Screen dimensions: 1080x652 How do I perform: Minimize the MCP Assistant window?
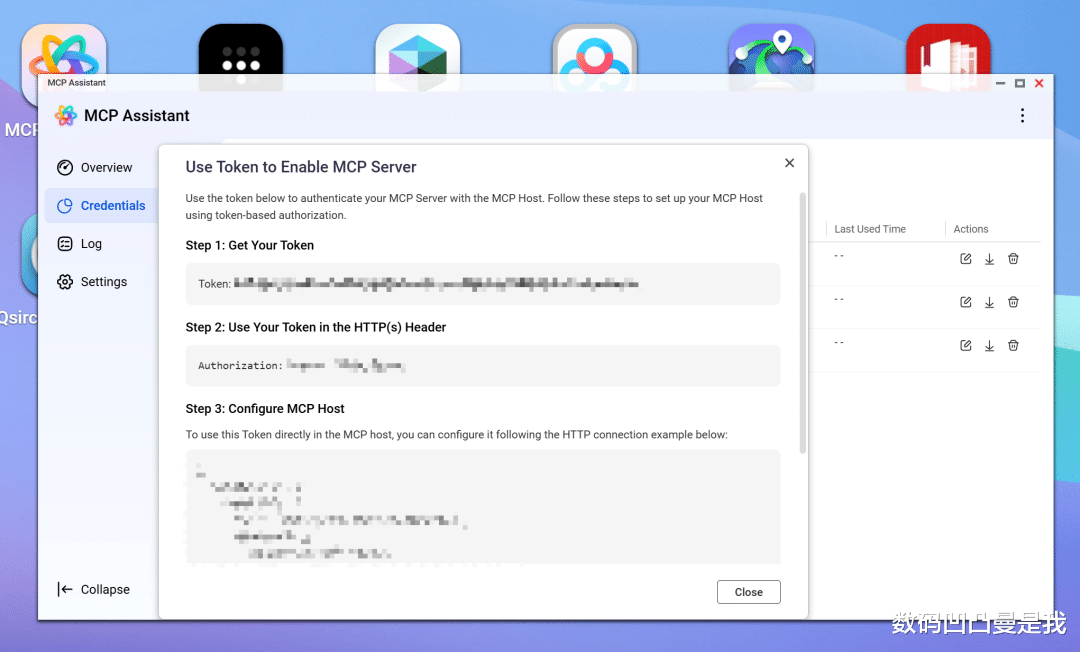point(1000,83)
